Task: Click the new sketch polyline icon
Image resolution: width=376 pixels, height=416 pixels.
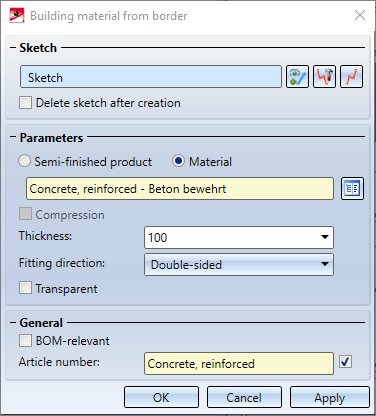Action: 351,77
